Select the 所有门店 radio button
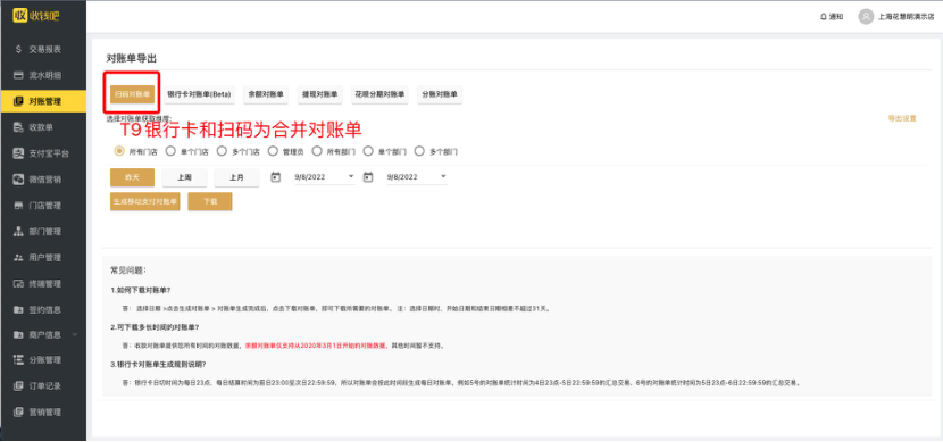The width and height of the screenshot is (943, 442). pyautogui.click(x=119, y=152)
